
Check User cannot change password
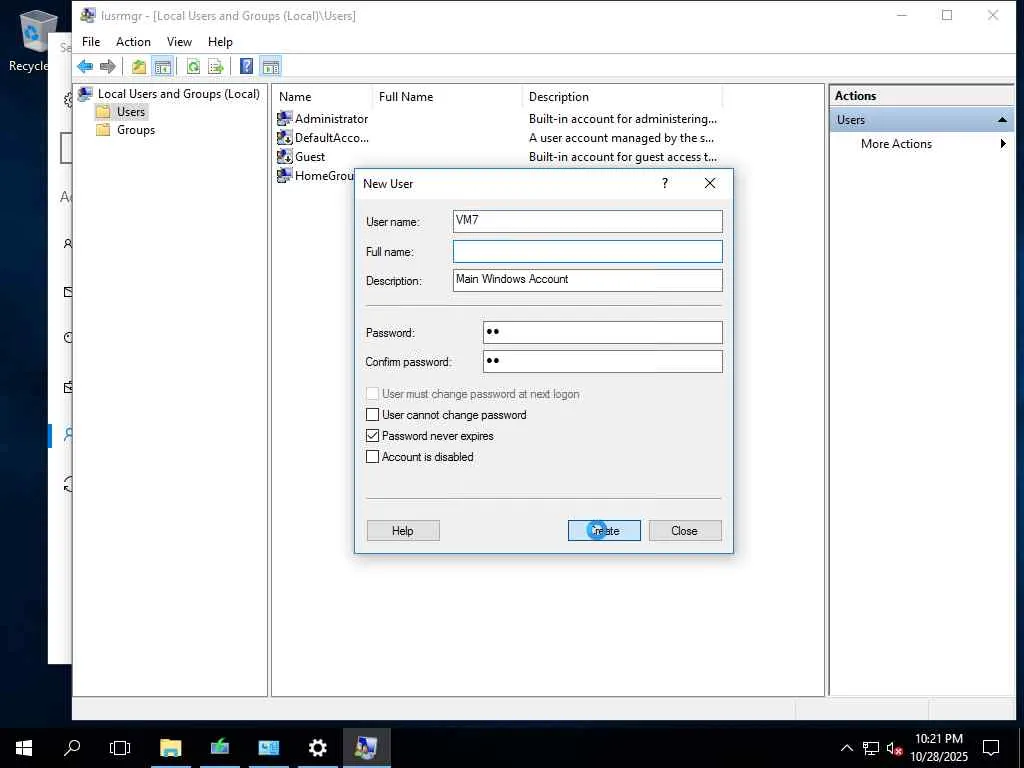pos(372,415)
